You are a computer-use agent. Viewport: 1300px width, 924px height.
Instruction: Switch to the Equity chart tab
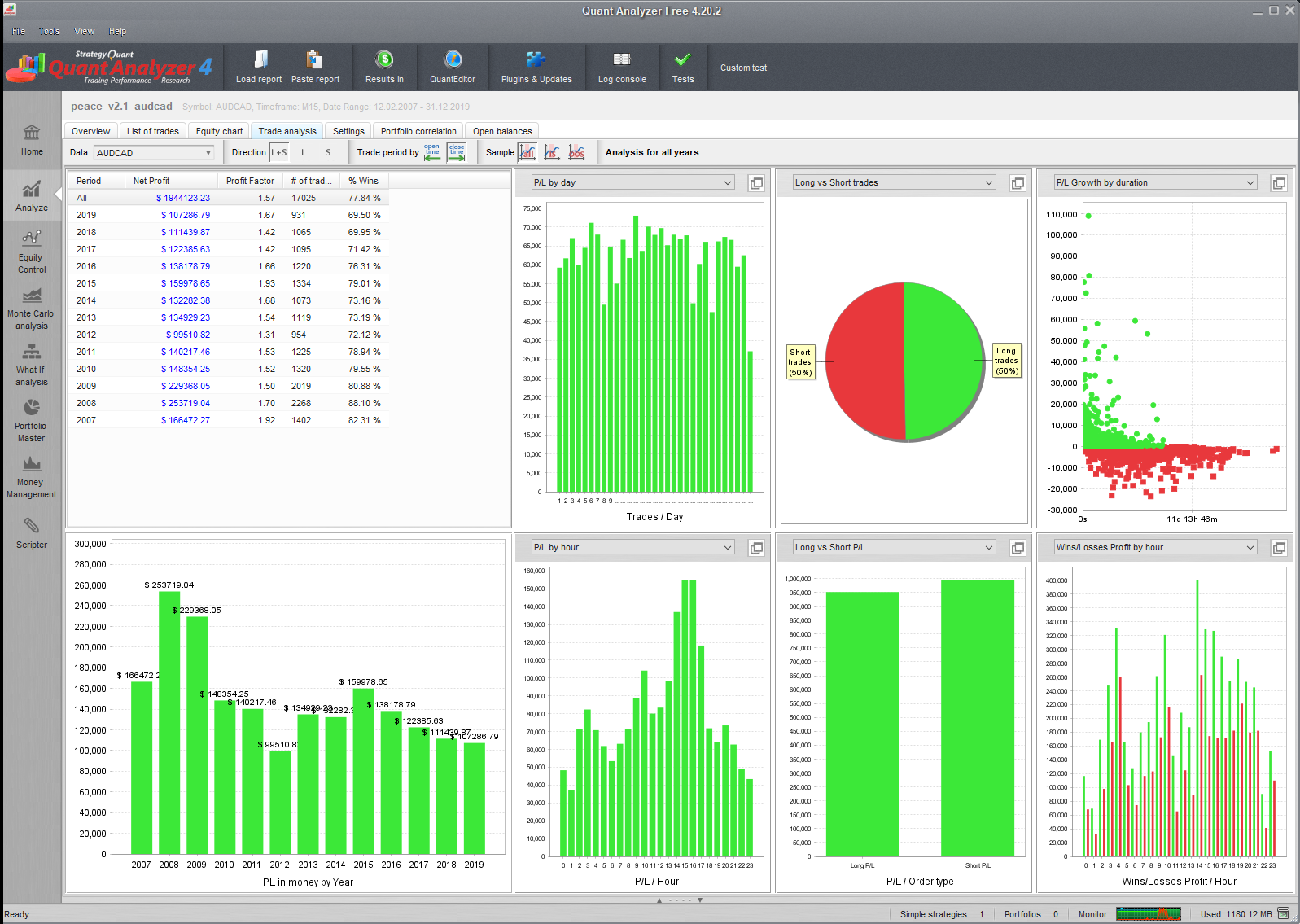tap(219, 131)
